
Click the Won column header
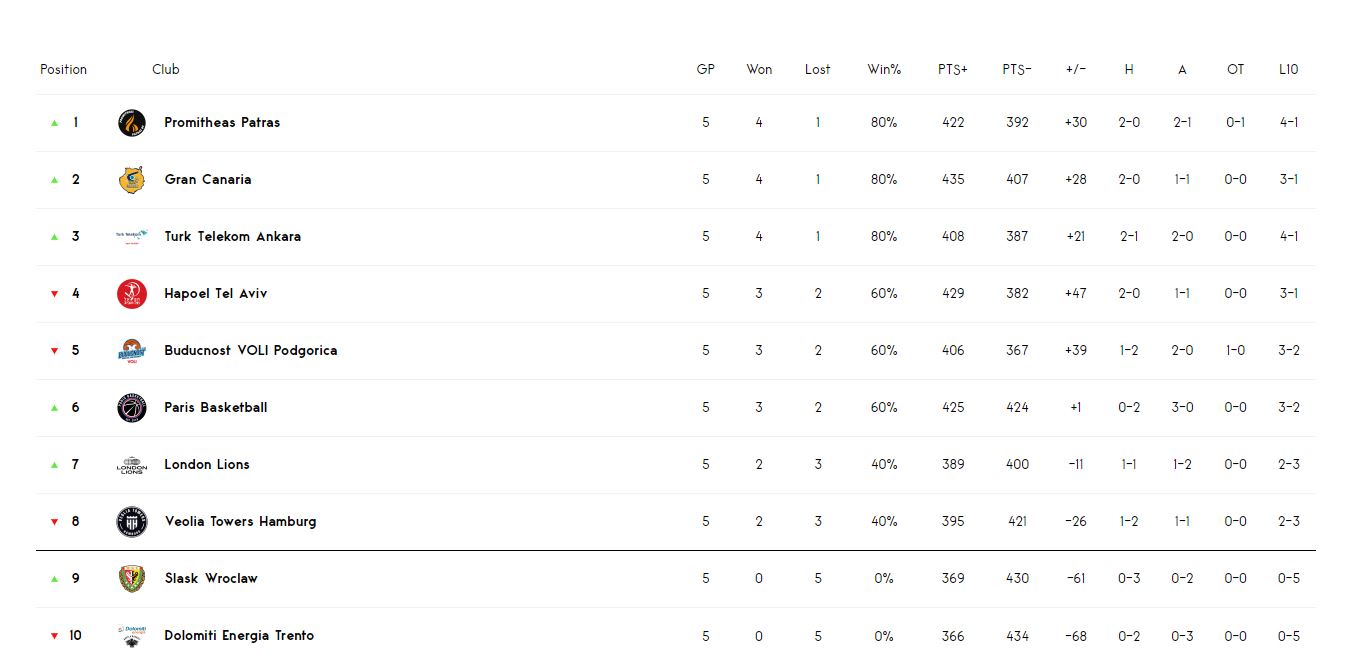(759, 70)
